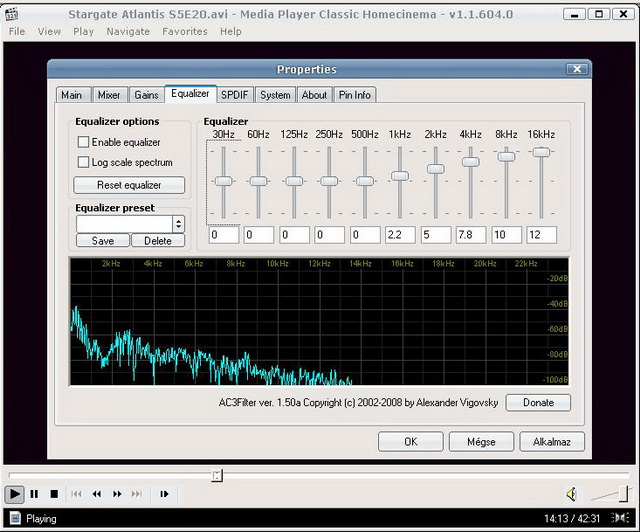
Task: Click the 125Hz equalizer slider handle
Action: [294, 181]
